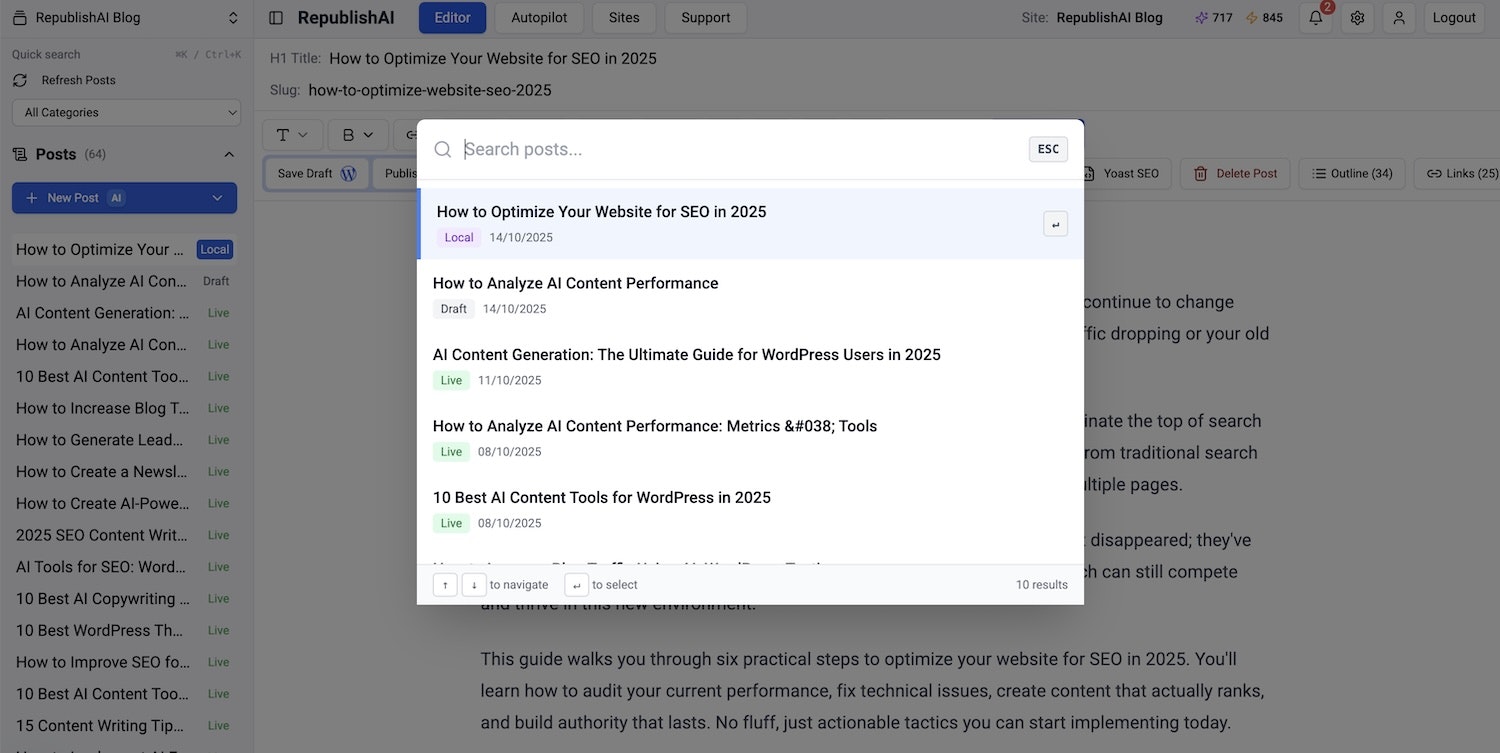Screen dimensions: 1500x753
Task: Click the lightning bolt credits icon
Action: 1251,18
